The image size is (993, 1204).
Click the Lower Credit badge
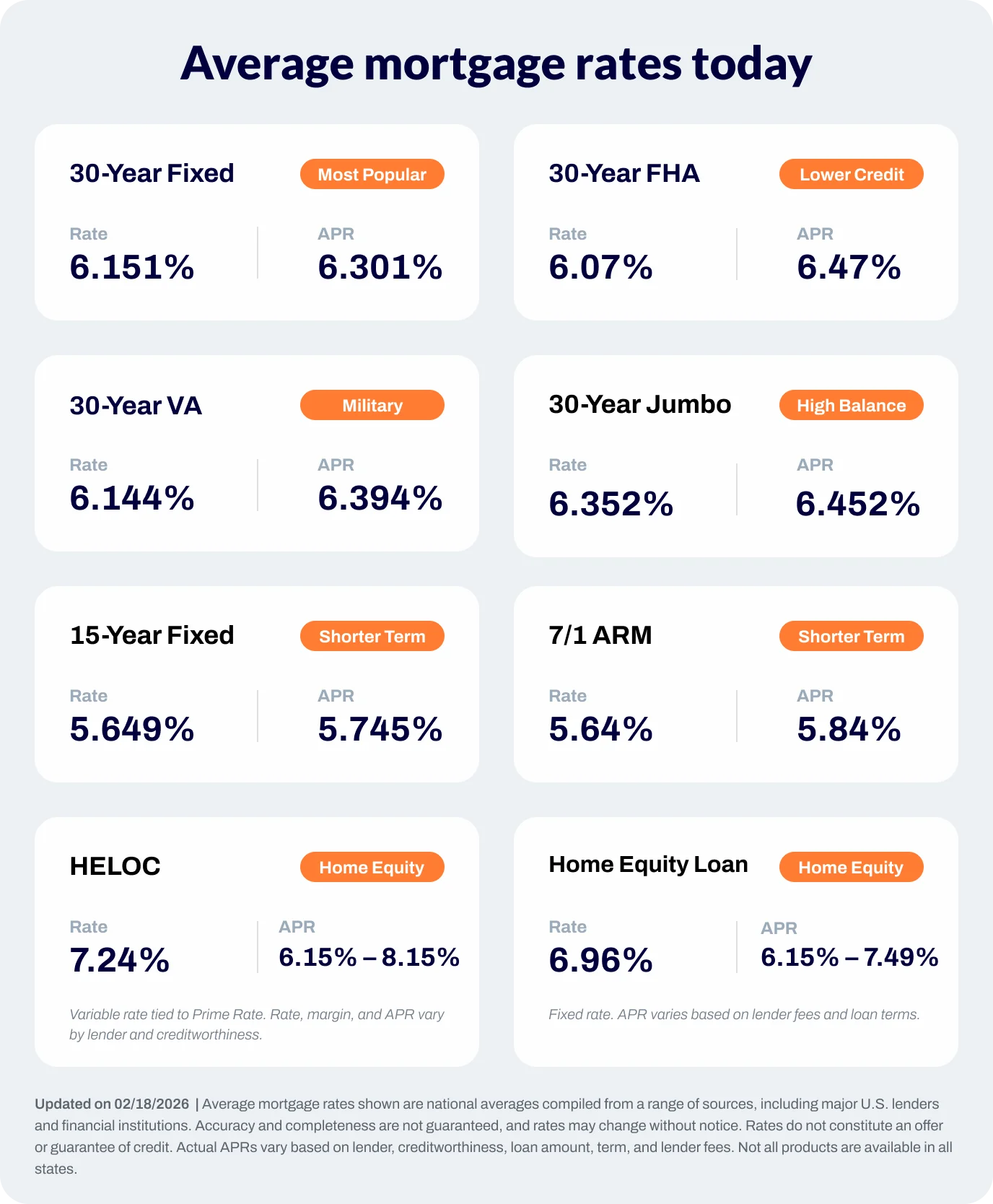pos(851,175)
